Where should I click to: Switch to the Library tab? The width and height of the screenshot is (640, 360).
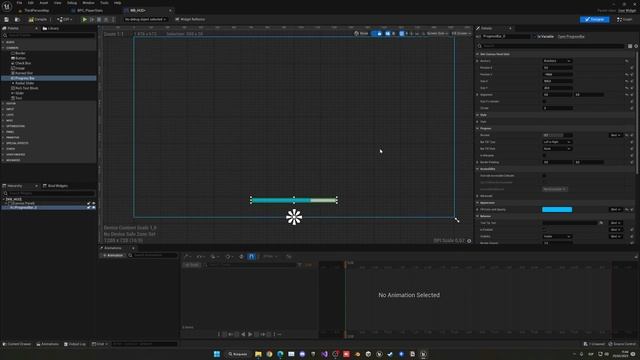(51, 28)
